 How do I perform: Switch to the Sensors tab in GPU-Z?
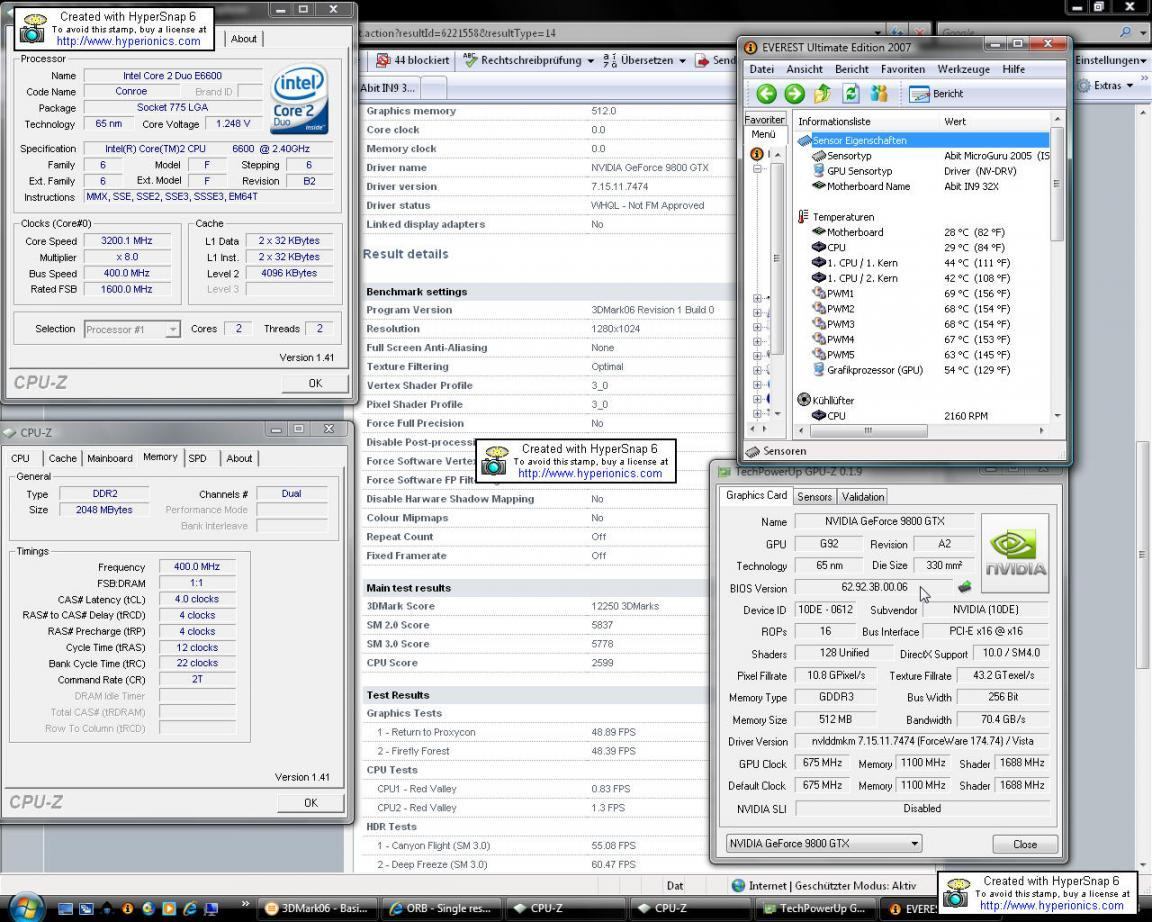814,497
